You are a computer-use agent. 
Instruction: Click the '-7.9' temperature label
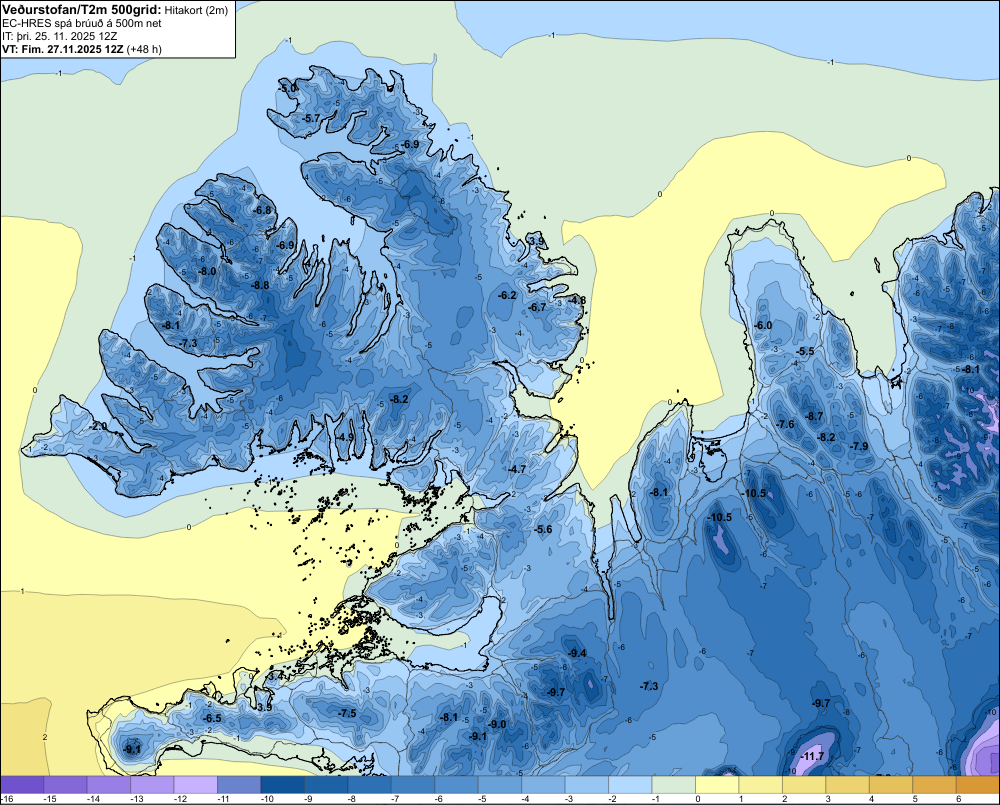(x=858, y=447)
